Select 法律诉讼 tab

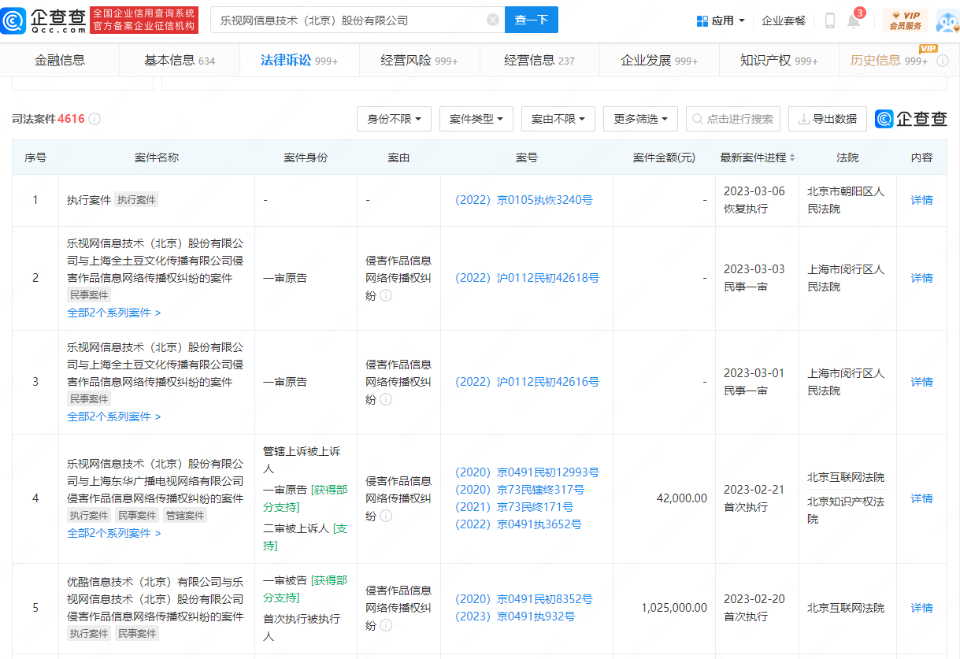point(299,60)
